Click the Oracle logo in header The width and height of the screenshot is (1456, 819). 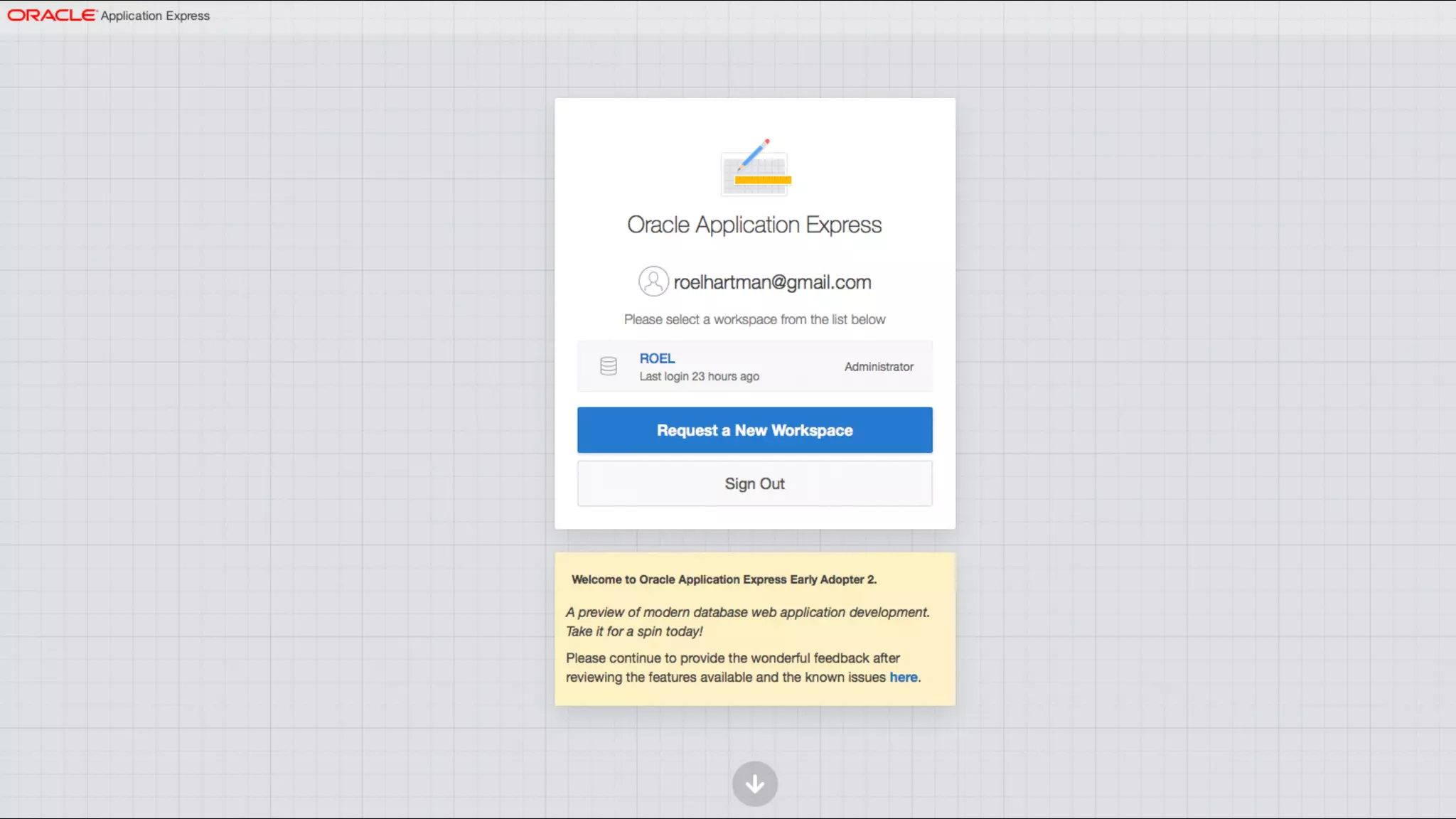(51, 15)
